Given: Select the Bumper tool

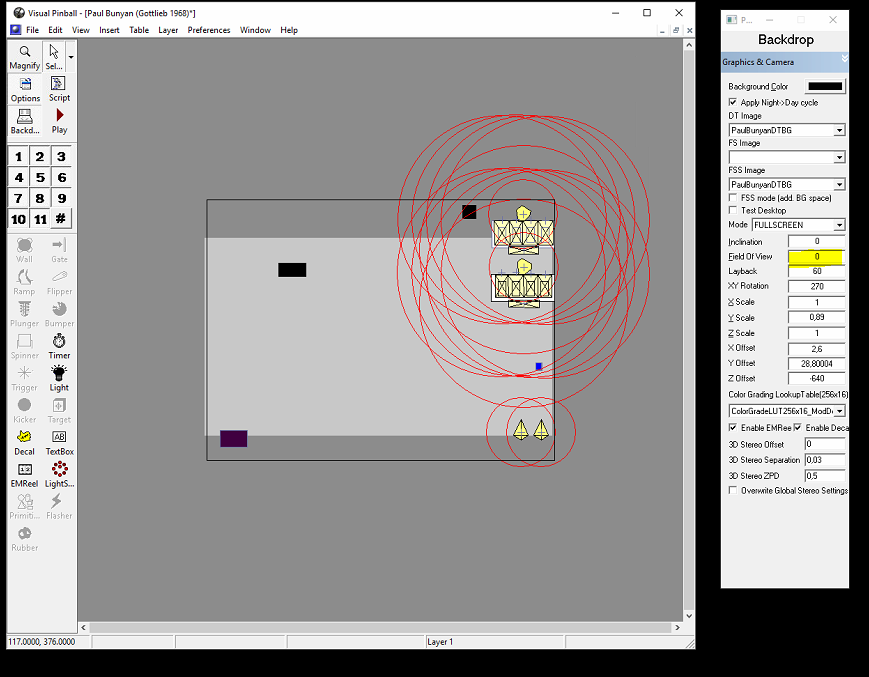Looking at the screenshot, I should (x=59, y=315).
